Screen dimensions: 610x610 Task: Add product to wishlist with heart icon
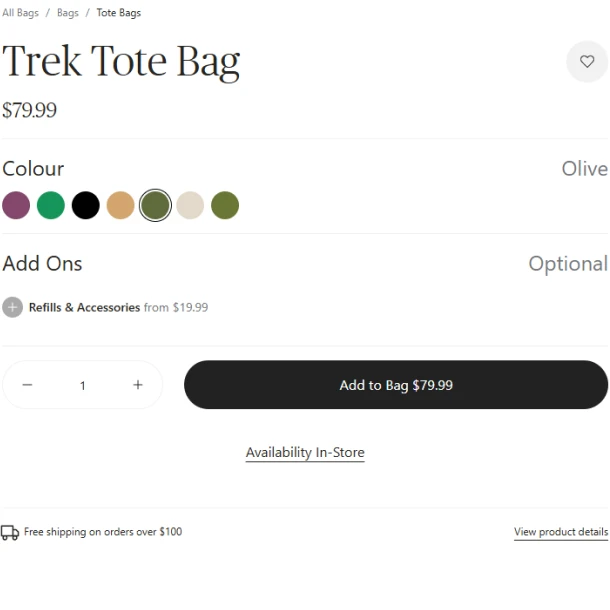(x=587, y=62)
